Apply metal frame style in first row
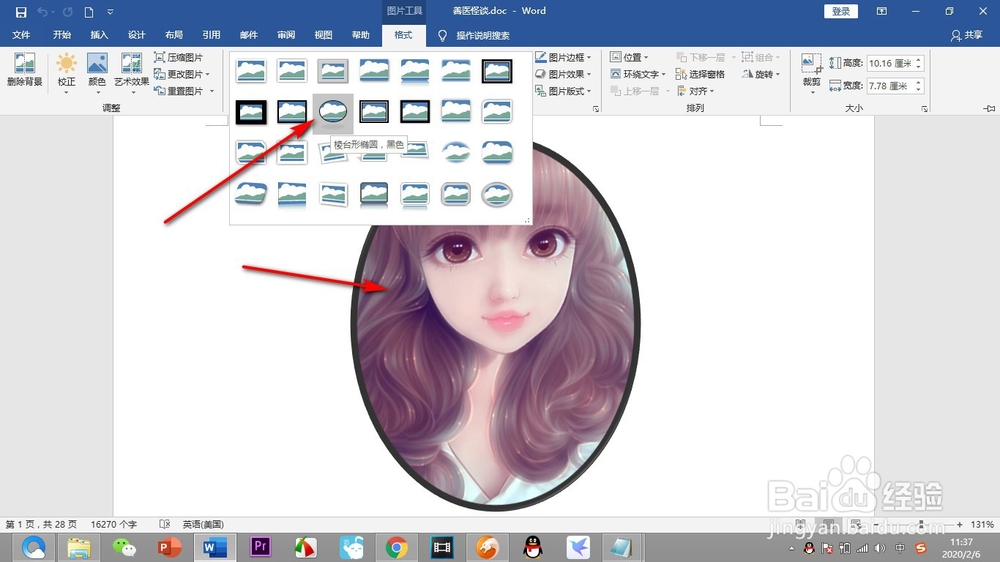 [333, 71]
